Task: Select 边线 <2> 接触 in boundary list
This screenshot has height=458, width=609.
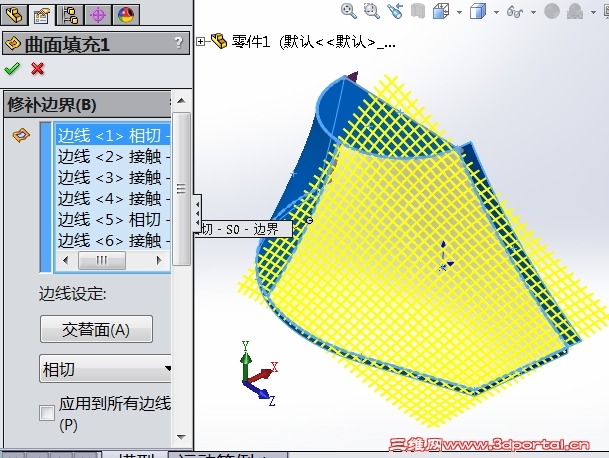Action: (x=113, y=157)
